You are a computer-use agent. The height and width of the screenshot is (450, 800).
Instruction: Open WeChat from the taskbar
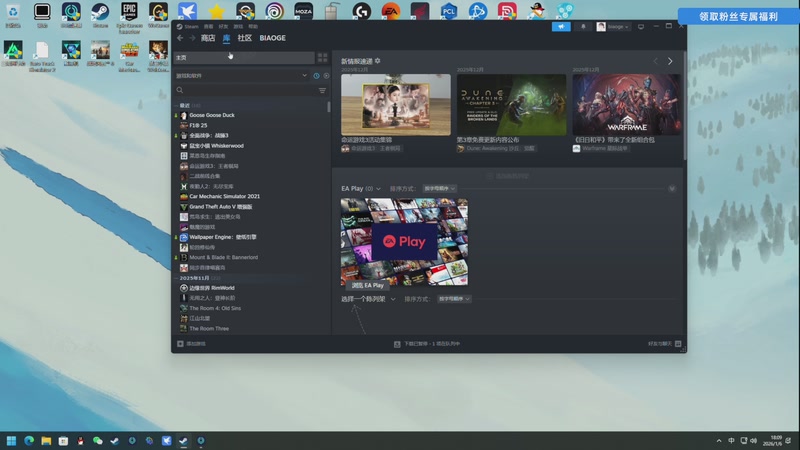pos(97,440)
